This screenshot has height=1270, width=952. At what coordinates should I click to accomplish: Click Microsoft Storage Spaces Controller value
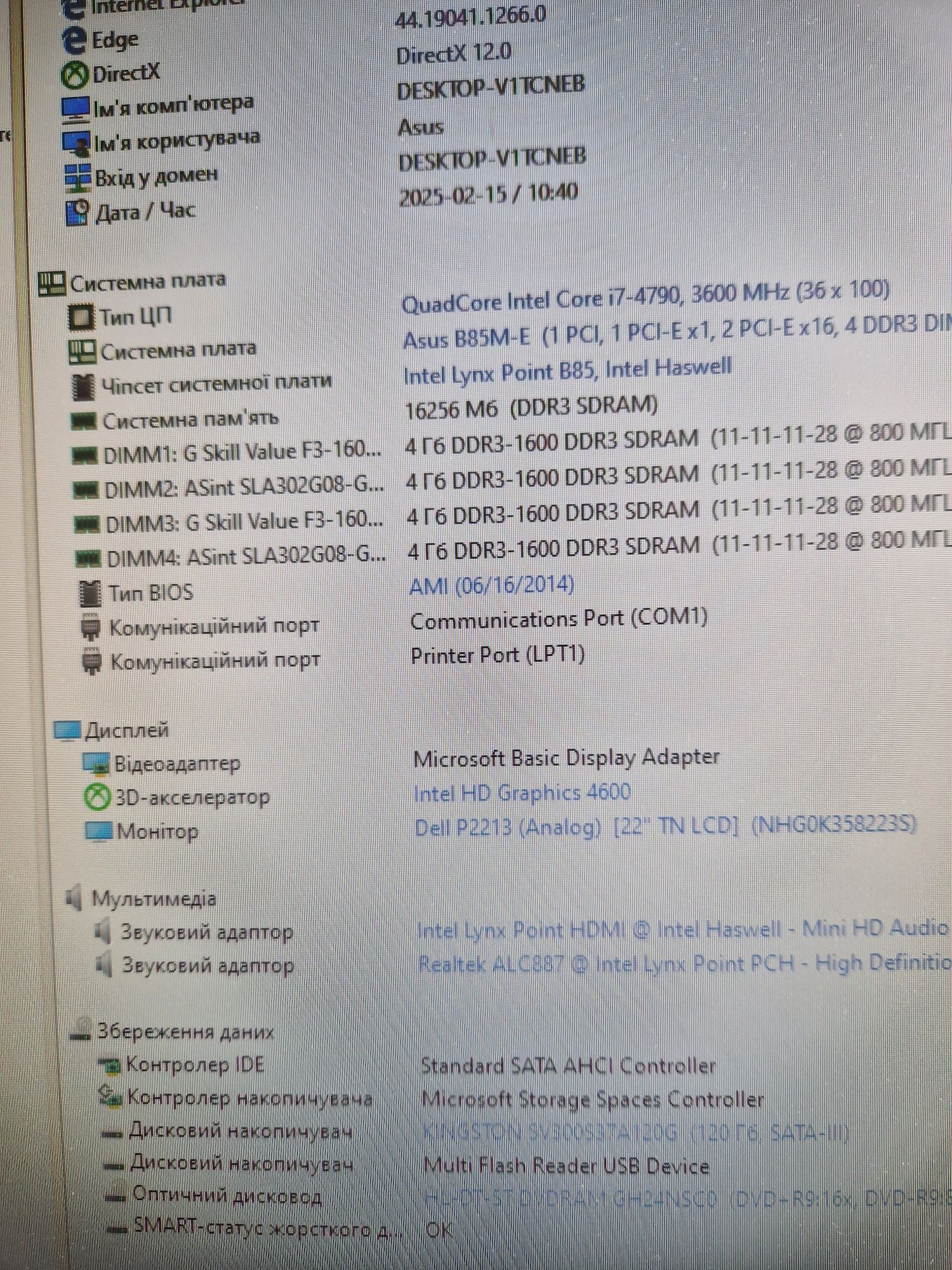pos(593,1099)
